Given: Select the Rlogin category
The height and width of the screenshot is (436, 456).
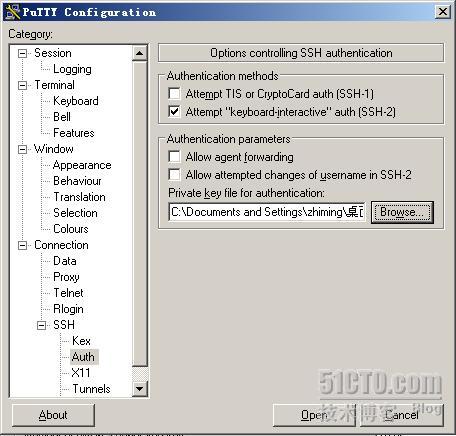Looking at the screenshot, I should 68,309.
